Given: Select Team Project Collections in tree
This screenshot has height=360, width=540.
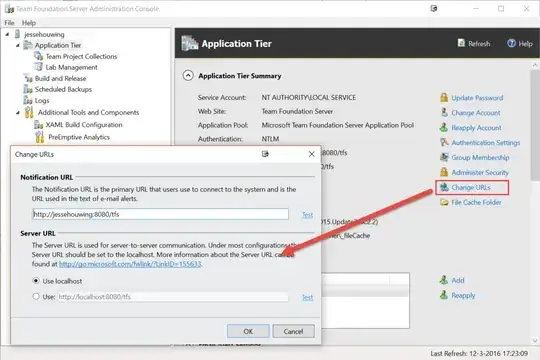Looking at the screenshot, I should coord(82,56).
